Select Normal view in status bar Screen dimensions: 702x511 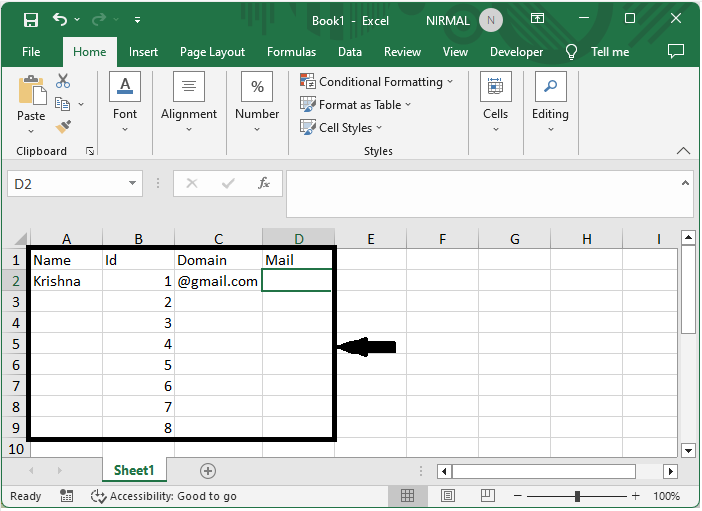408,496
